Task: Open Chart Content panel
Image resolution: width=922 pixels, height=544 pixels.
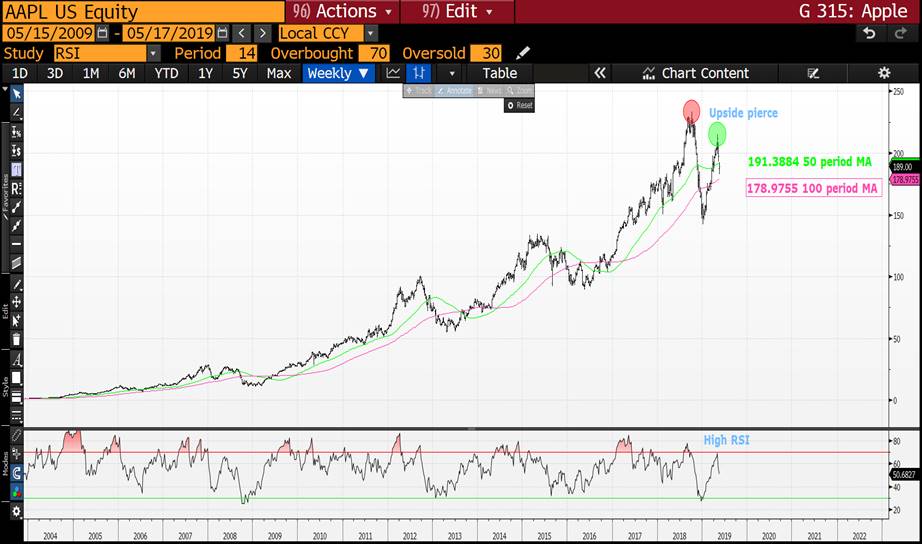Action: tap(696, 73)
